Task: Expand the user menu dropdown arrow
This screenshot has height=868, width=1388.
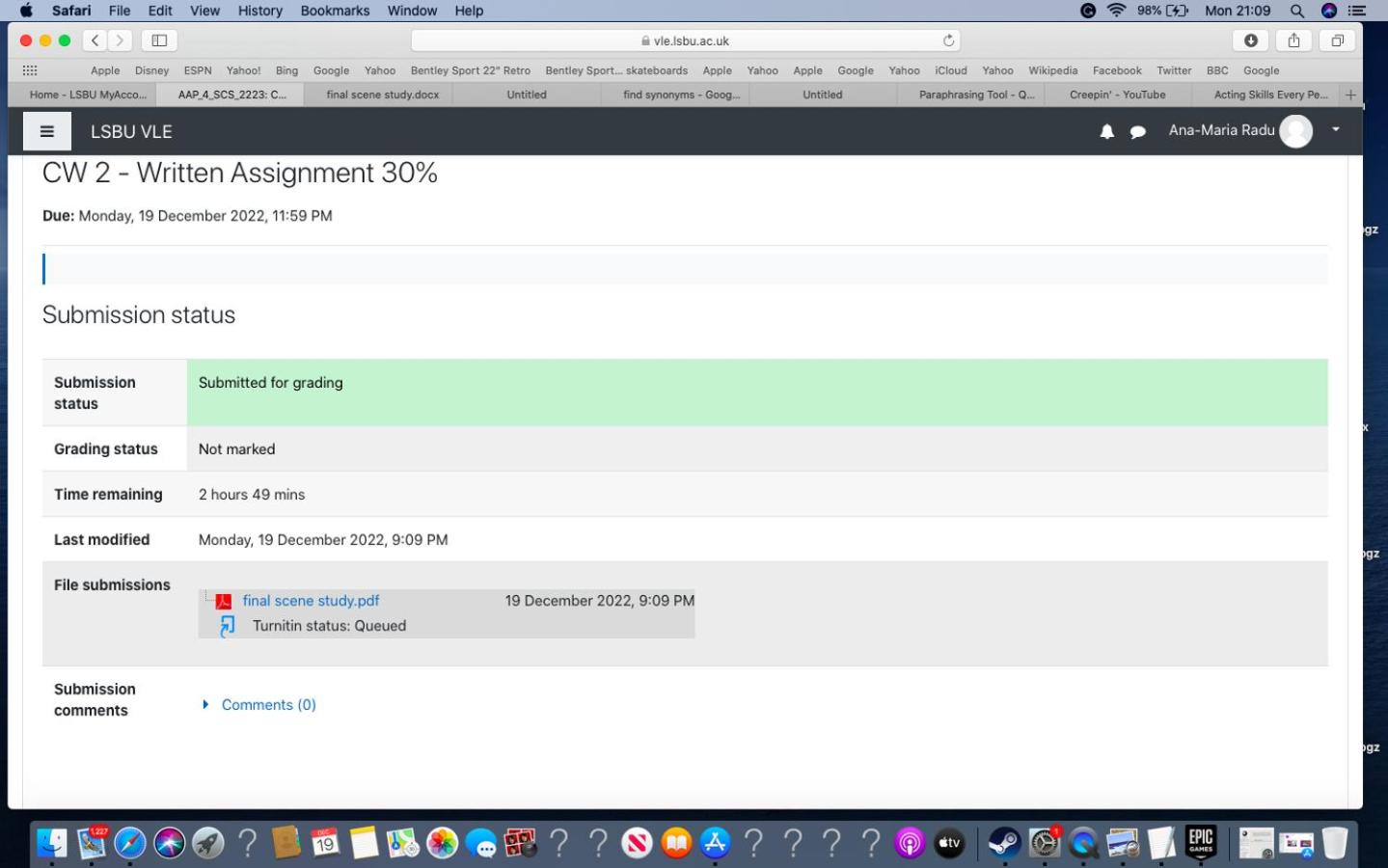Action: point(1336,129)
